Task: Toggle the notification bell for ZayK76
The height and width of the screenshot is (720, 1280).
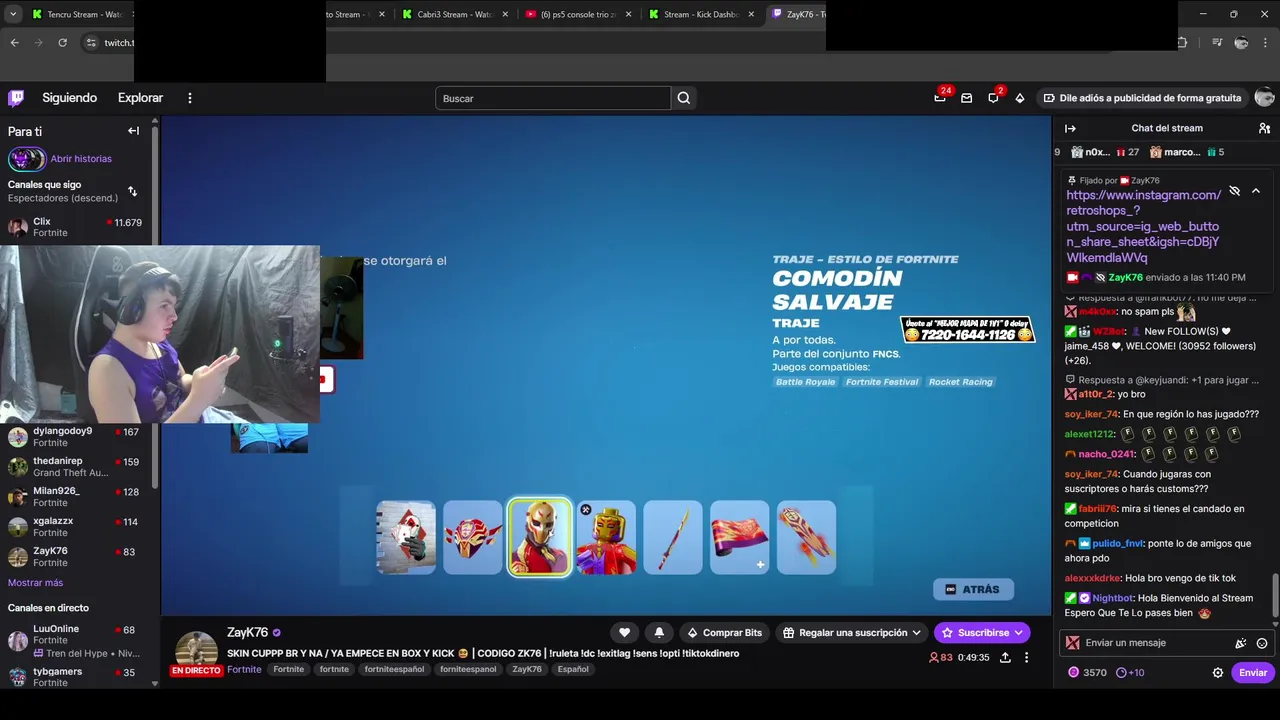Action: [x=659, y=632]
